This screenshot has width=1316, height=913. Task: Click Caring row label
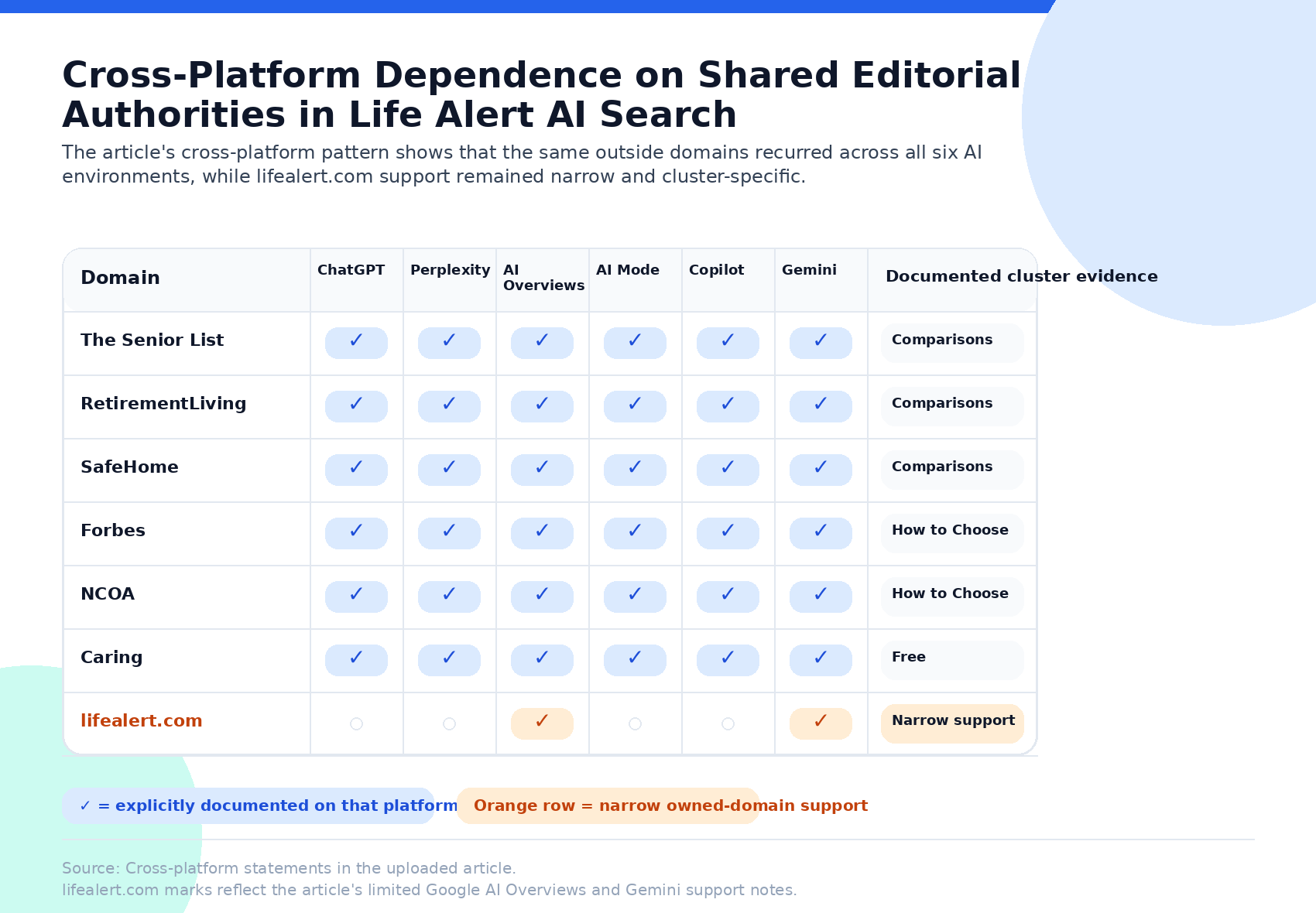pyautogui.click(x=111, y=658)
